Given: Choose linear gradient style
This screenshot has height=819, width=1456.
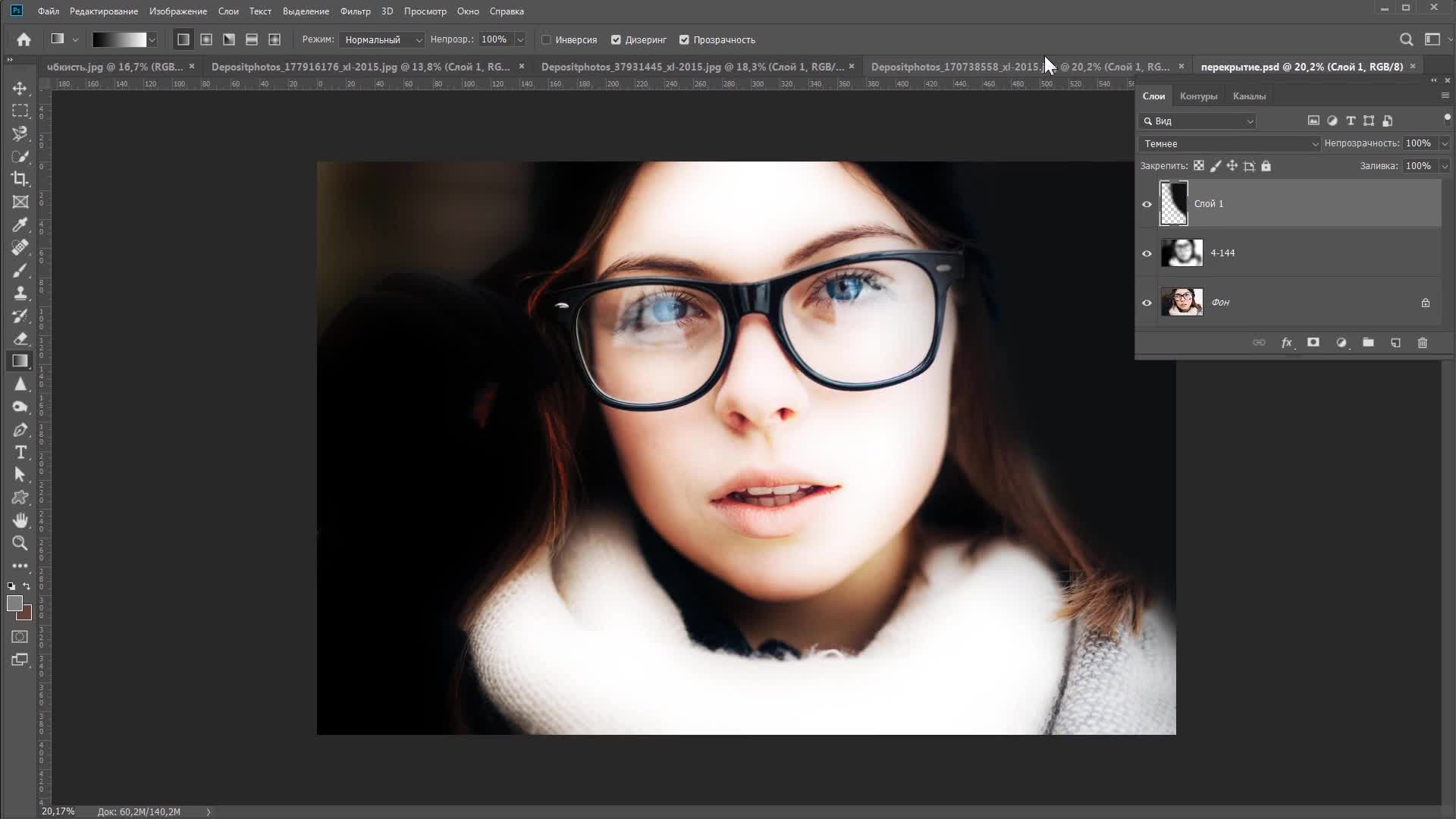Looking at the screenshot, I should point(184,39).
